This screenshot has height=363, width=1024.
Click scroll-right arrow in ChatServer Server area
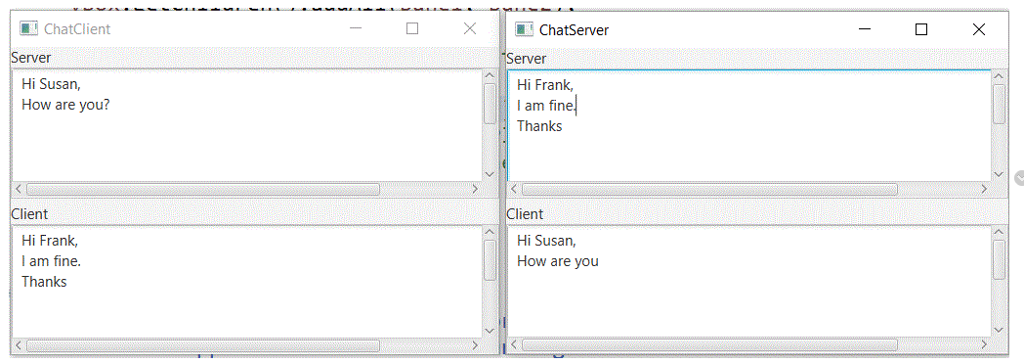tap(984, 189)
